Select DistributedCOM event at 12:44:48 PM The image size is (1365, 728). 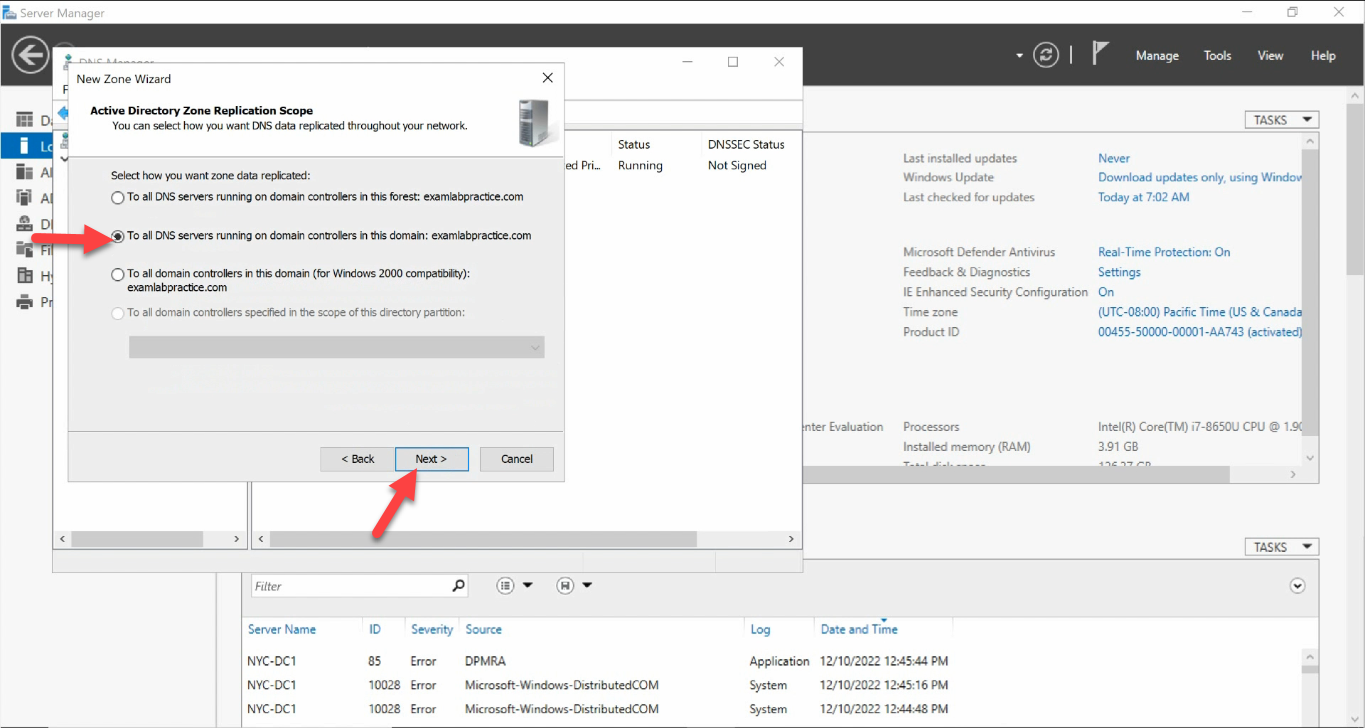(770, 709)
